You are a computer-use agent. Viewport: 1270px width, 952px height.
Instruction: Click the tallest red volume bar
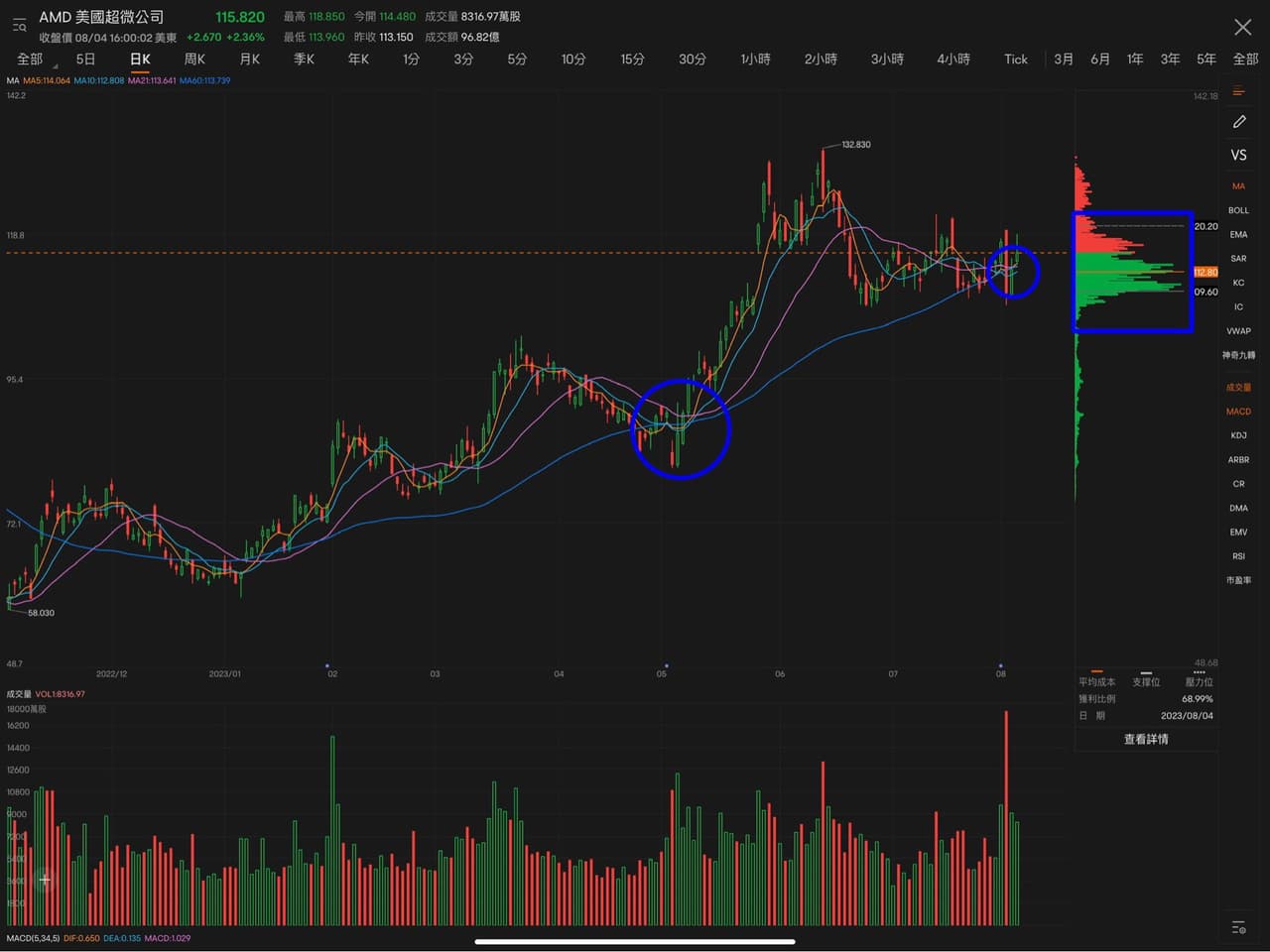(x=1006, y=813)
